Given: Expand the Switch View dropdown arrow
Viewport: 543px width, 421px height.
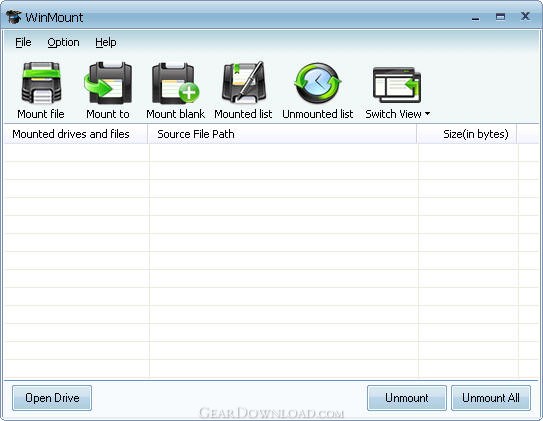Looking at the screenshot, I should tap(427, 114).
